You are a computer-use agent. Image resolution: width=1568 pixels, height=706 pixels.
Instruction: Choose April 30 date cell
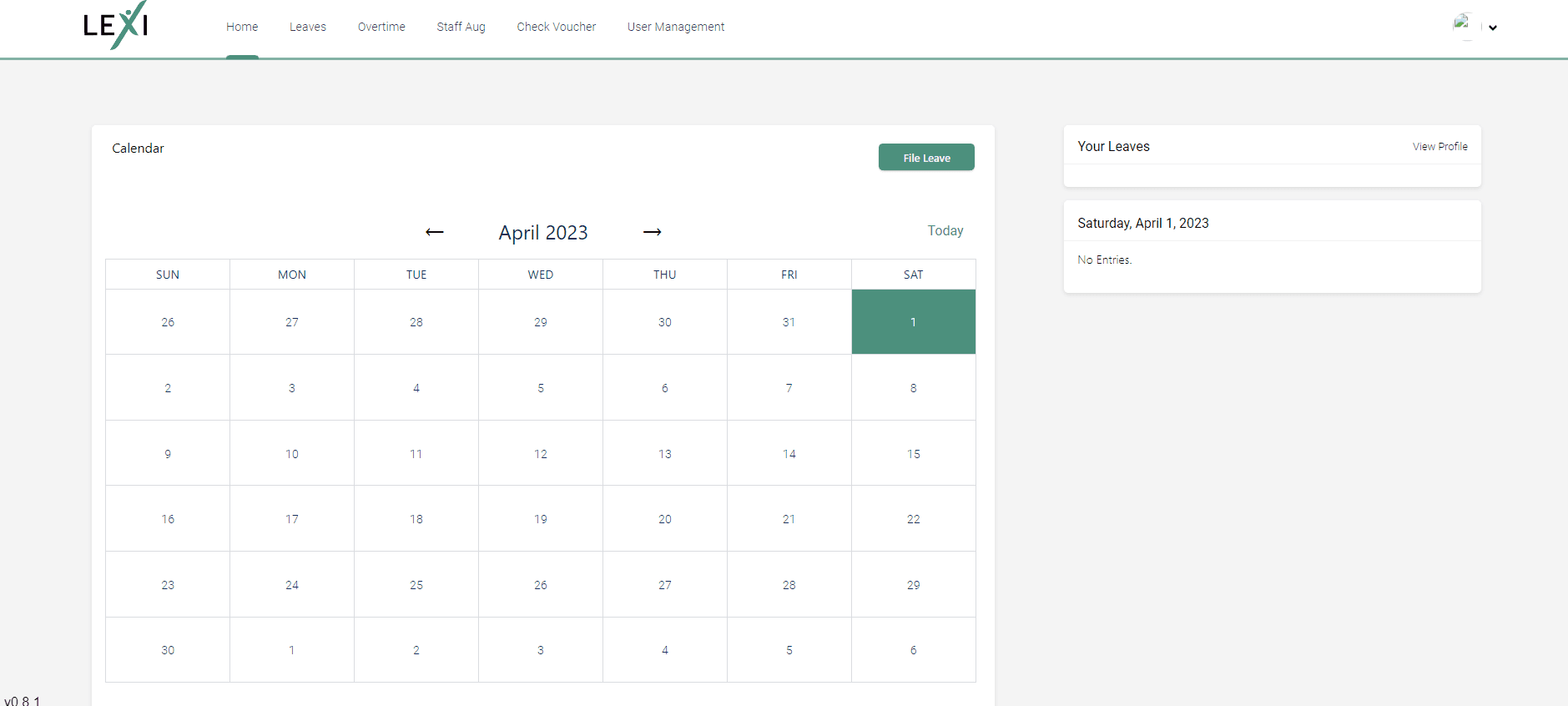point(168,649)
